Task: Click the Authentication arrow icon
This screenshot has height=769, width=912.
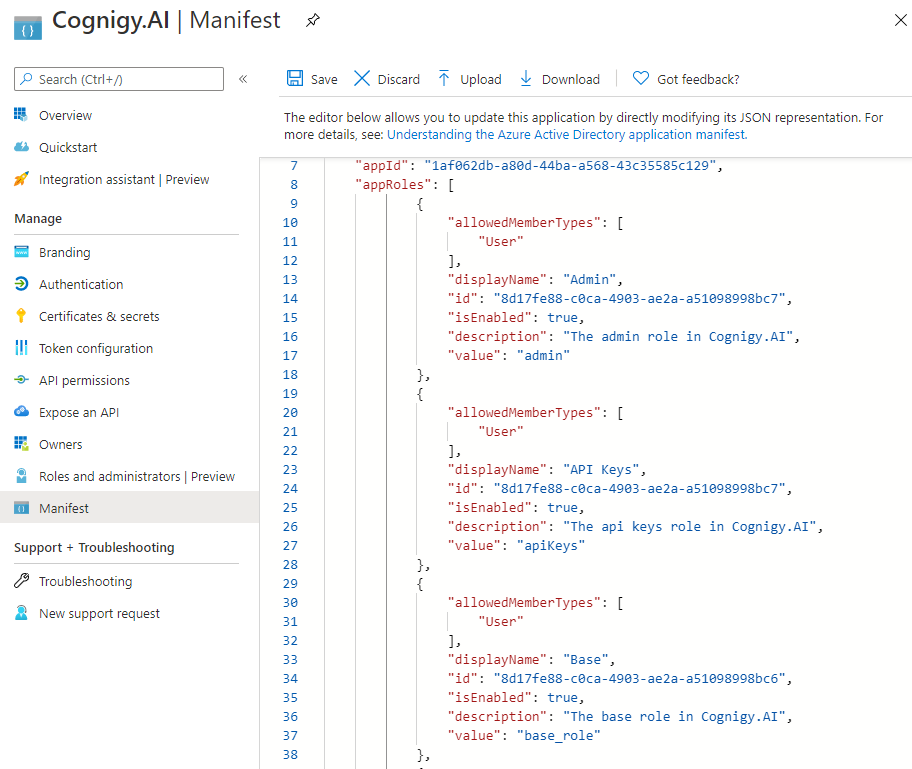Action: pos(21,284)
